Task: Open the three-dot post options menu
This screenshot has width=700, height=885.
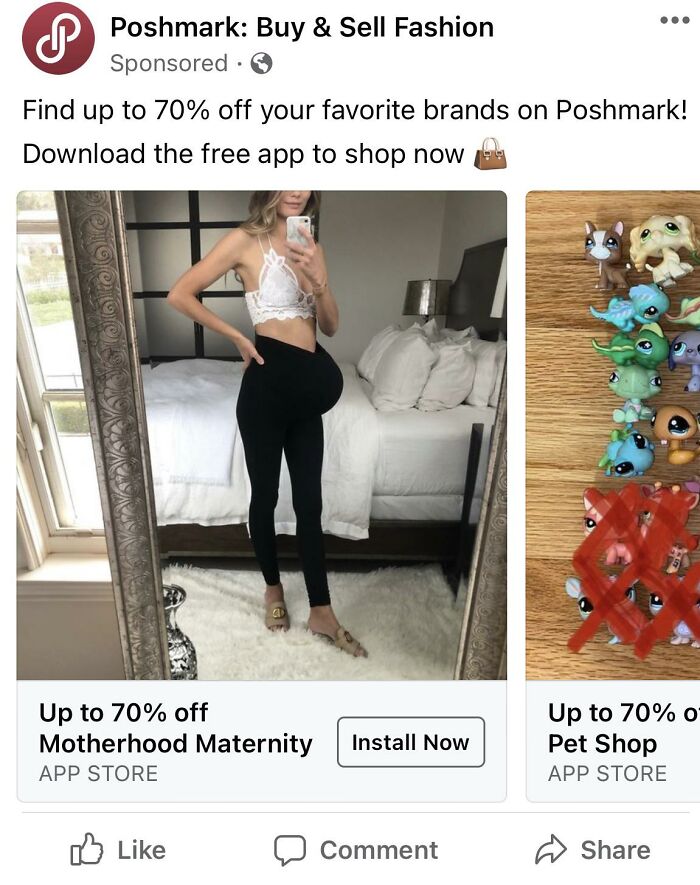Action: (675, 20)
